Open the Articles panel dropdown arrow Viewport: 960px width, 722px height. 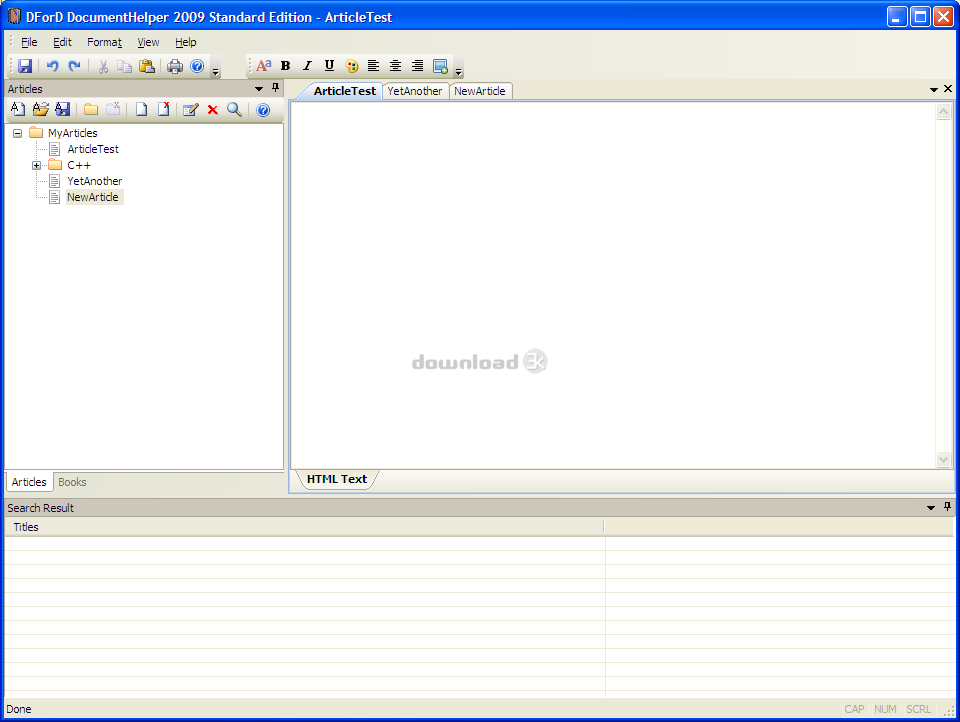[260, 89]
